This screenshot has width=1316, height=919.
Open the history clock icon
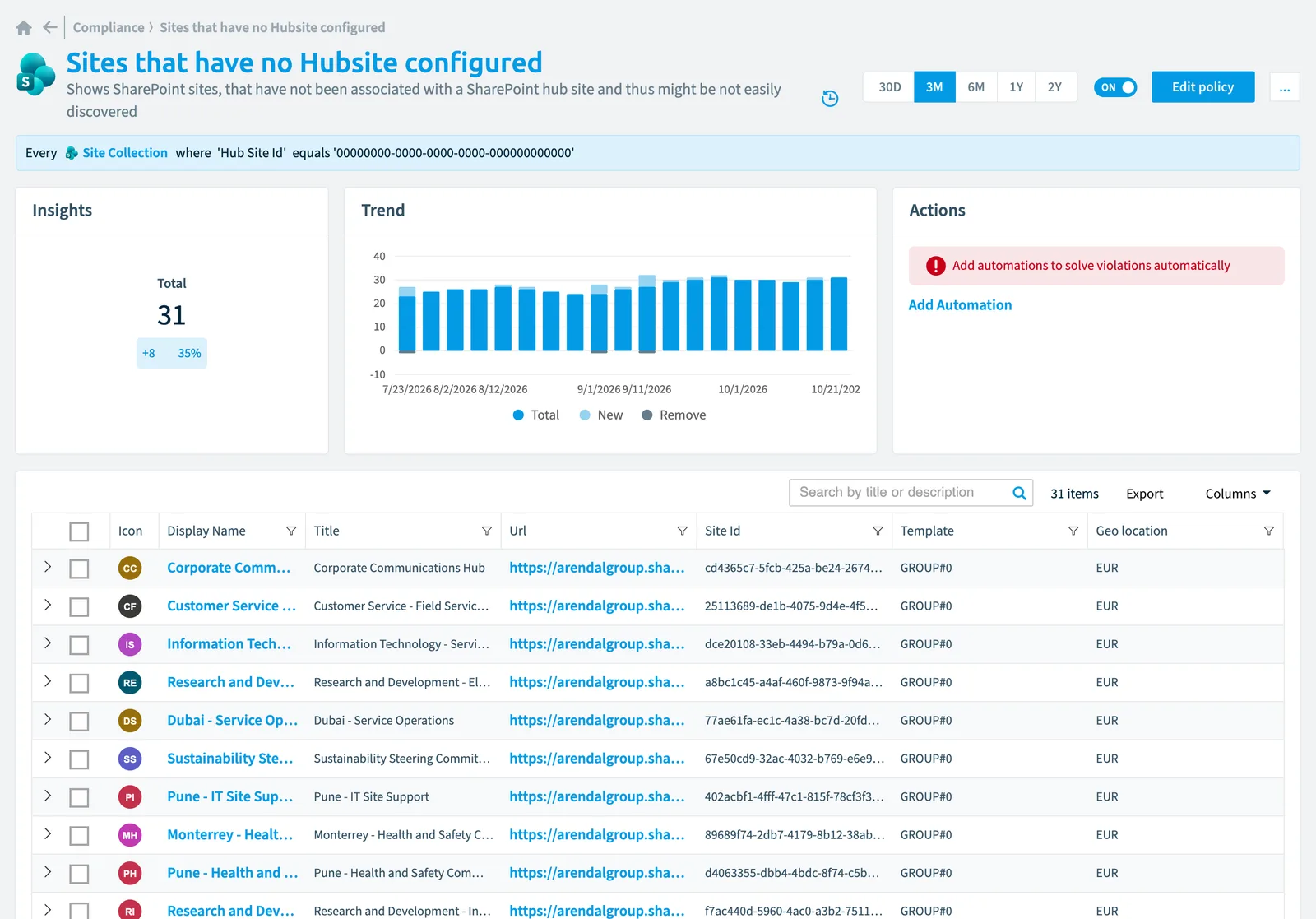[830, 99]
